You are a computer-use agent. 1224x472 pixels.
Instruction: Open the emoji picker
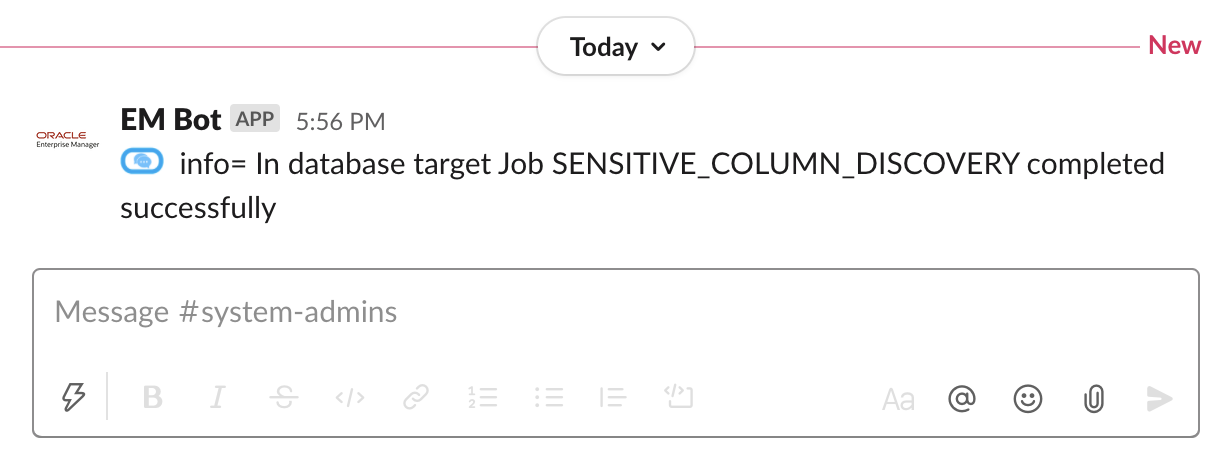click(x=1027, y=399)
